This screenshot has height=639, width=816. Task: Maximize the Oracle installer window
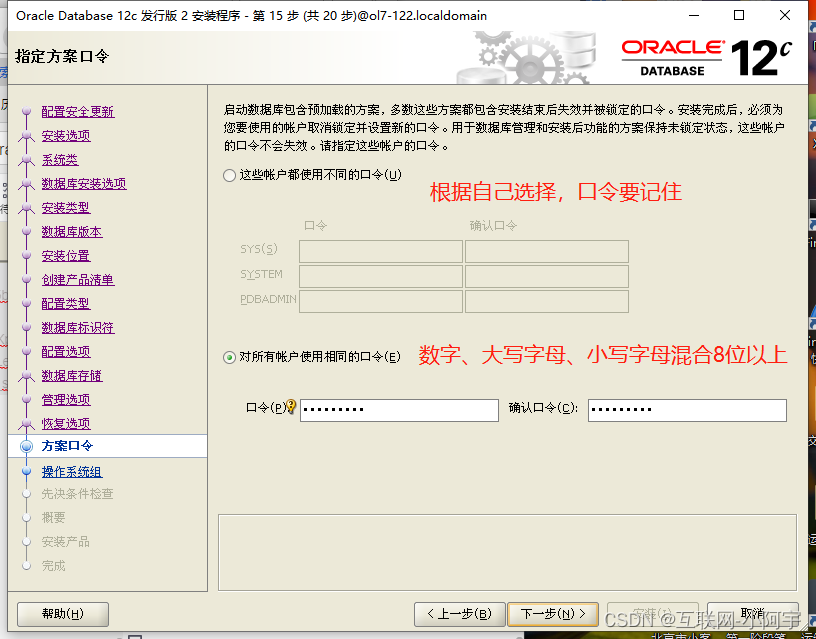[738, 16]
